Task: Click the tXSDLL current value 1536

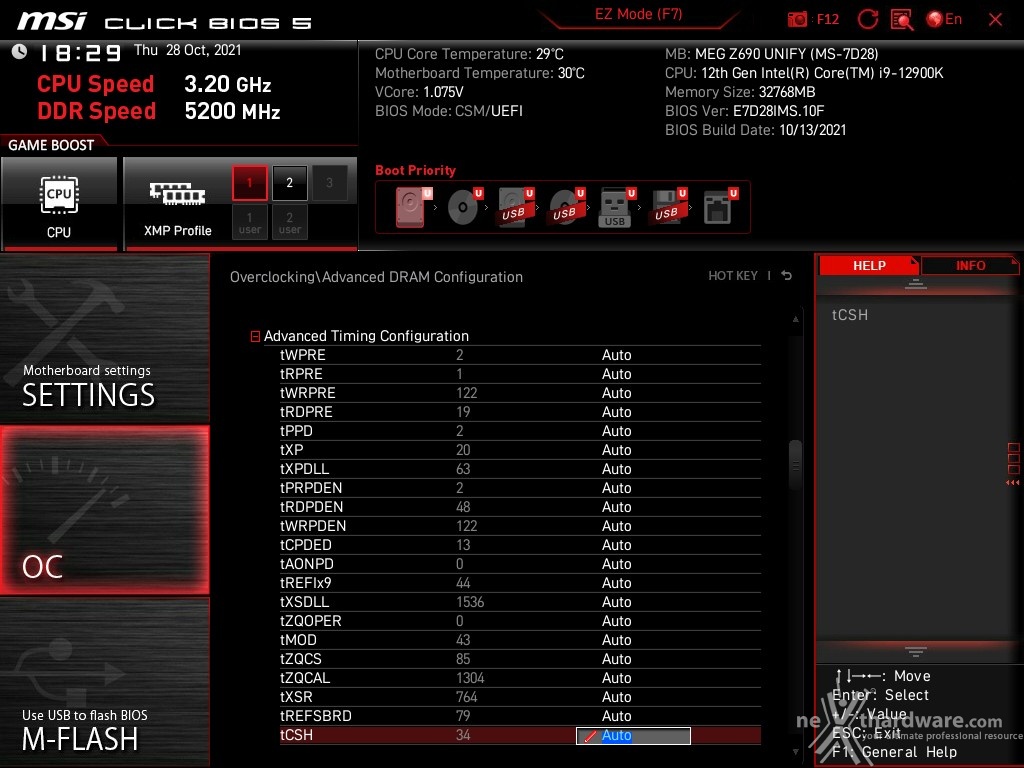Action: pyautogui.click(x=470, y=602)
